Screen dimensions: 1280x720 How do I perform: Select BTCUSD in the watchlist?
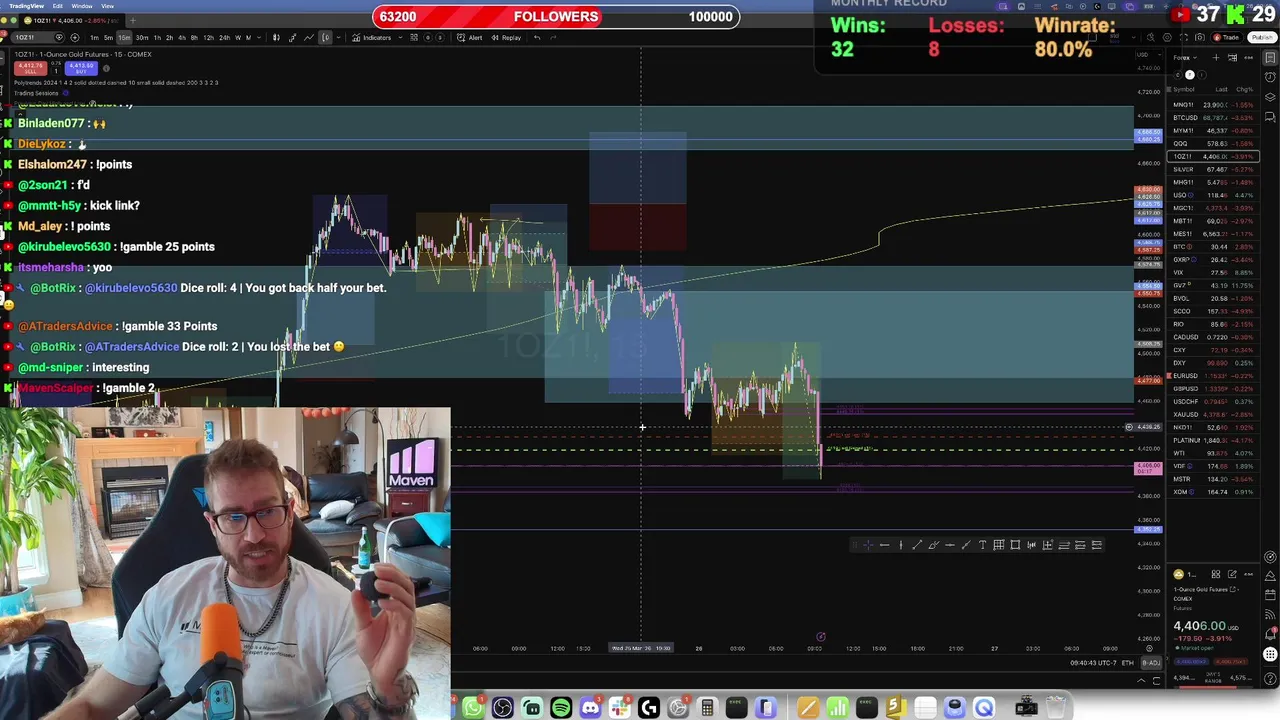pos(1213,118)
